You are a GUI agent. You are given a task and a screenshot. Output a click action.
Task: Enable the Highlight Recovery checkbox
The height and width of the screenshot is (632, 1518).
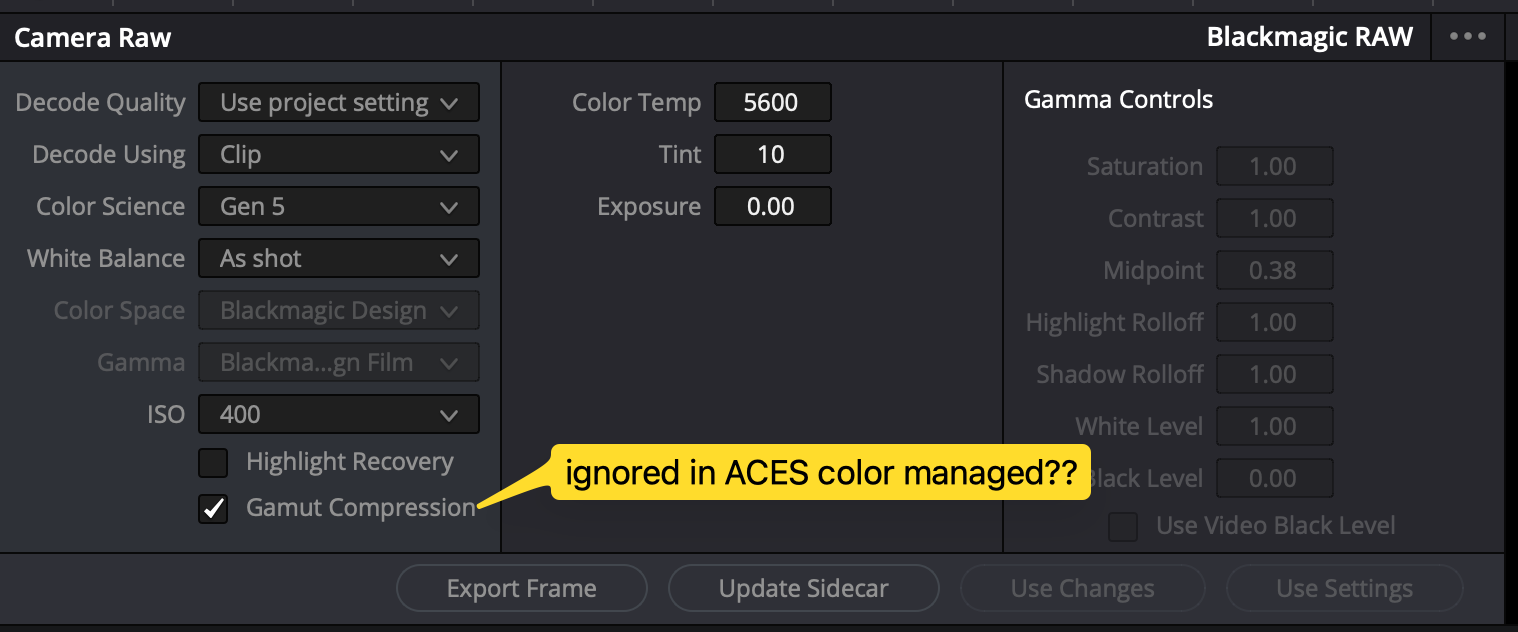(x=213, y=463)
